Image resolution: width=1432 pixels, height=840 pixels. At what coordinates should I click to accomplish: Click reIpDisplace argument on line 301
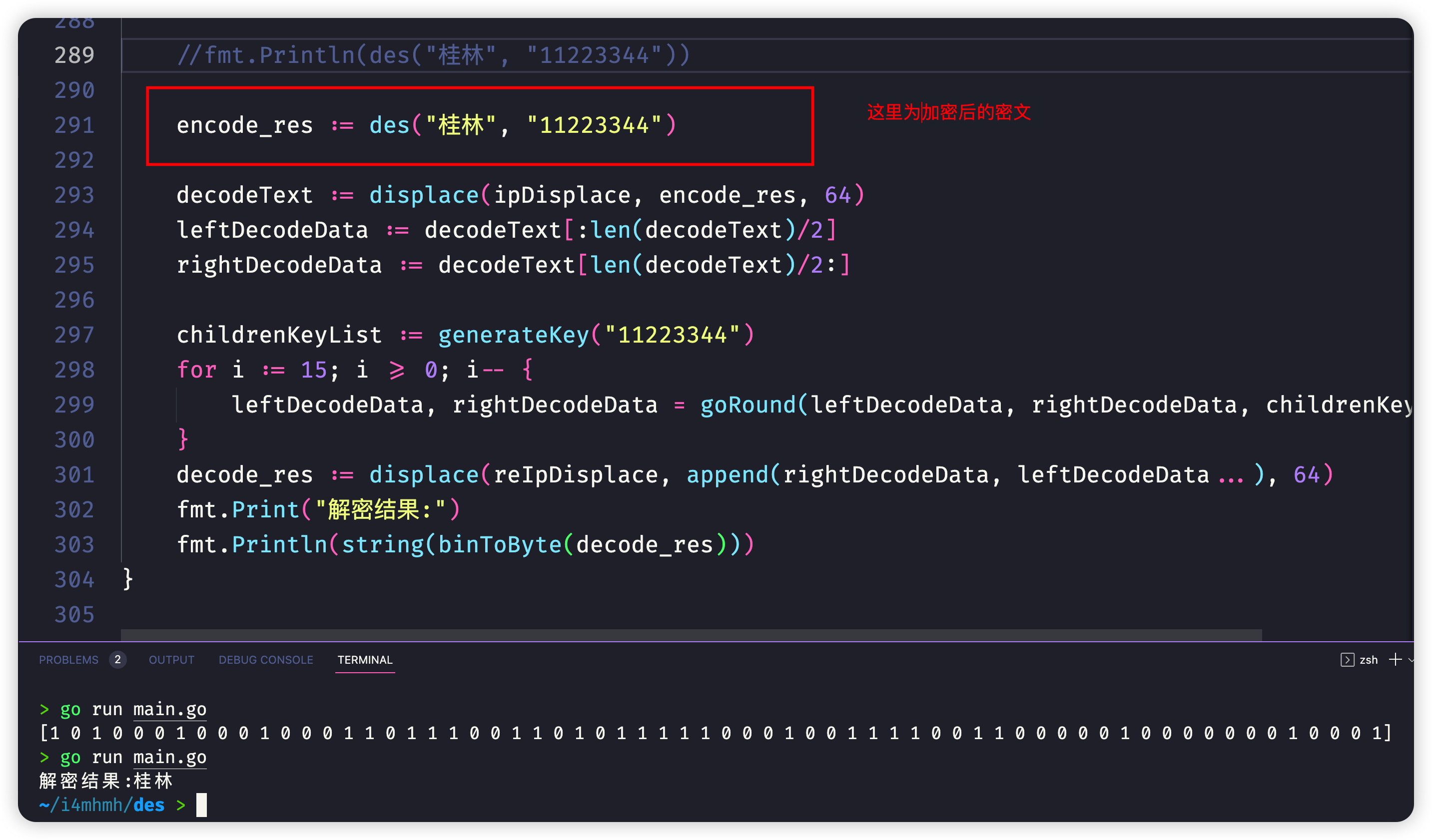tap(576, 475)
